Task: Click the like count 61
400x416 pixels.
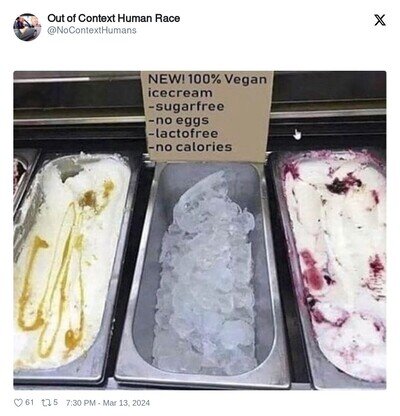Action: [x=30, y=402]
